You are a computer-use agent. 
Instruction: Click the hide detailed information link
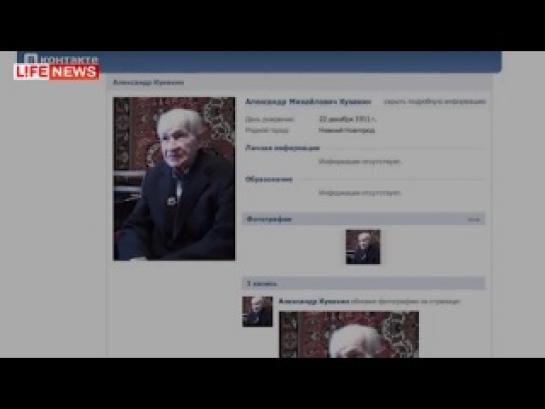tap(435, 101)
